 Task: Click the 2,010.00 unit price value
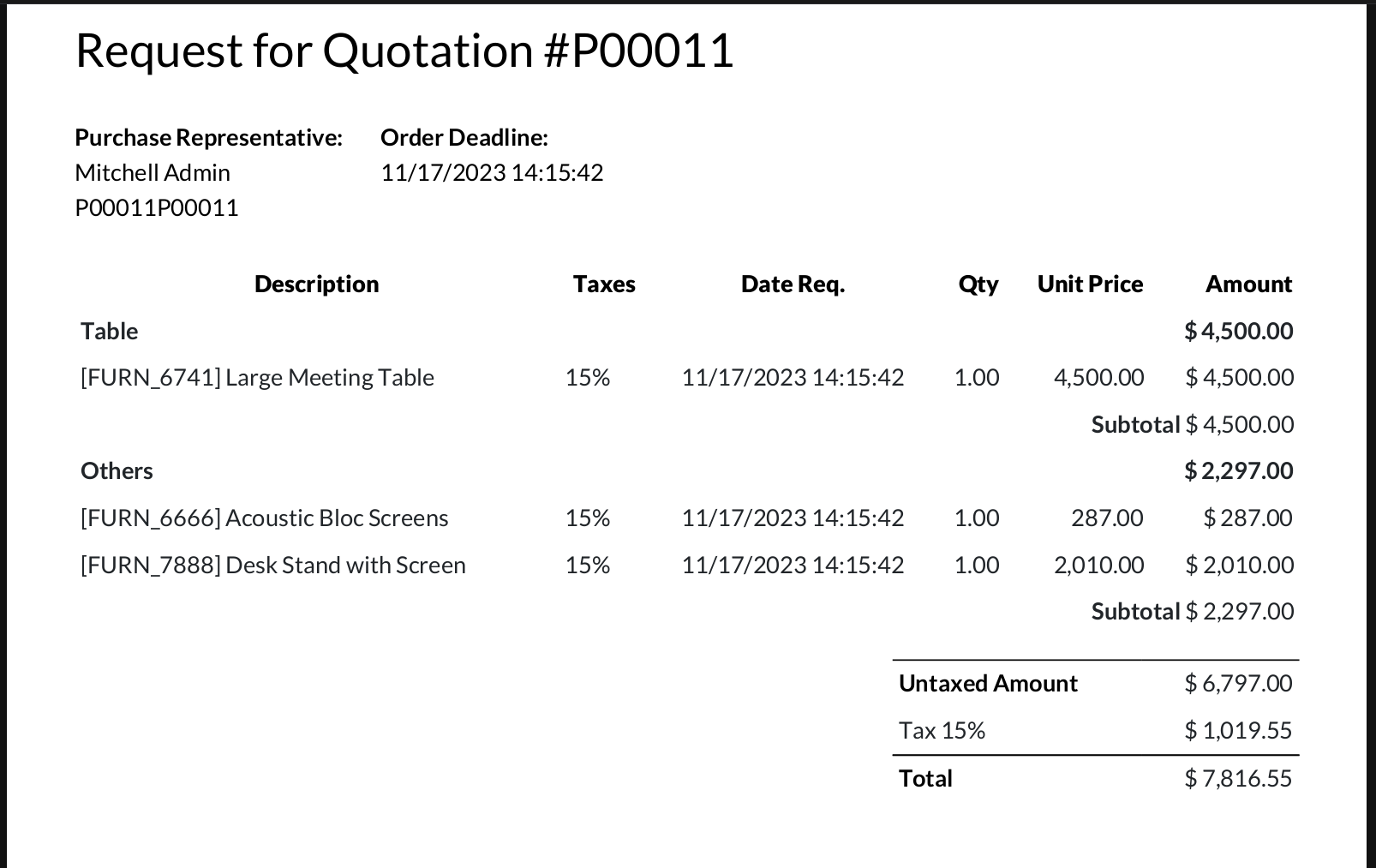coord(1098,566)
